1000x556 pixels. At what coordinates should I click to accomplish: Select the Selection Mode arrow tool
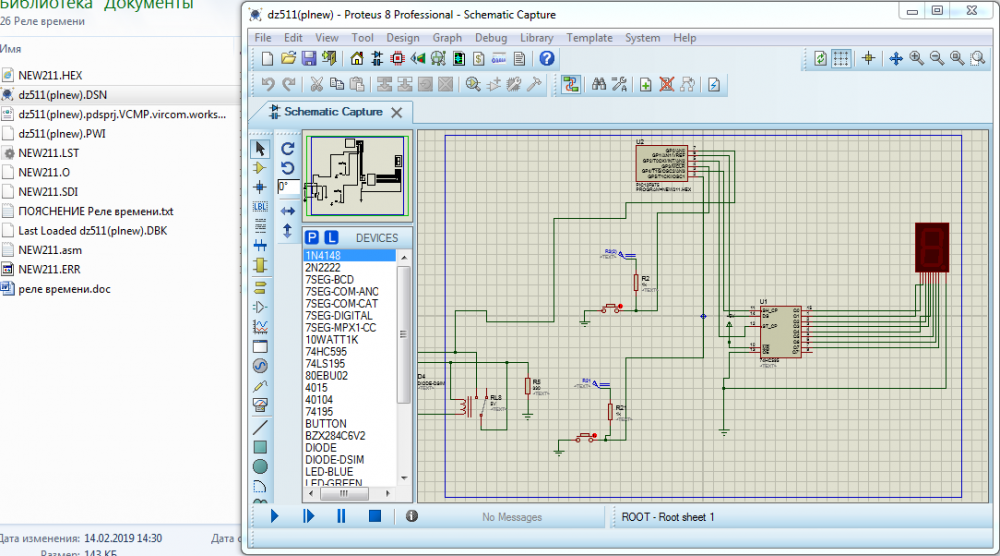tap(260, 148)
